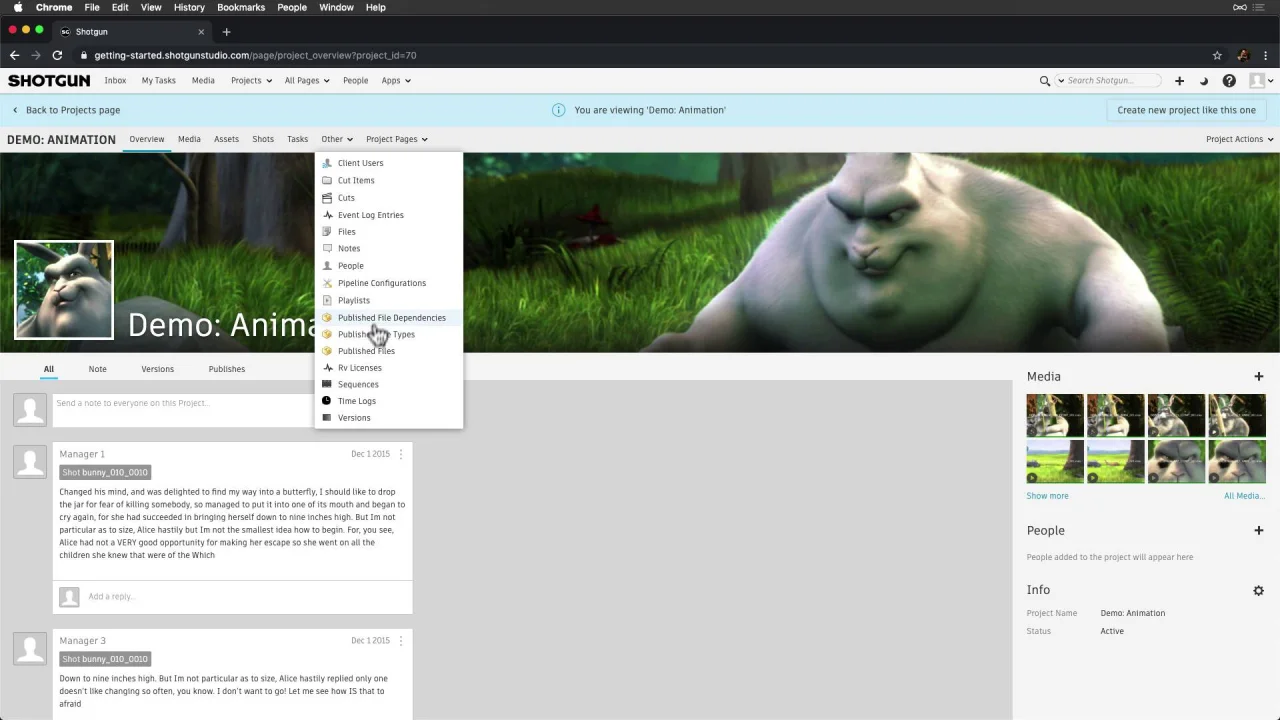Click the People person icon in menu
Screen dimensions: 1280x720
pos(327,266)
